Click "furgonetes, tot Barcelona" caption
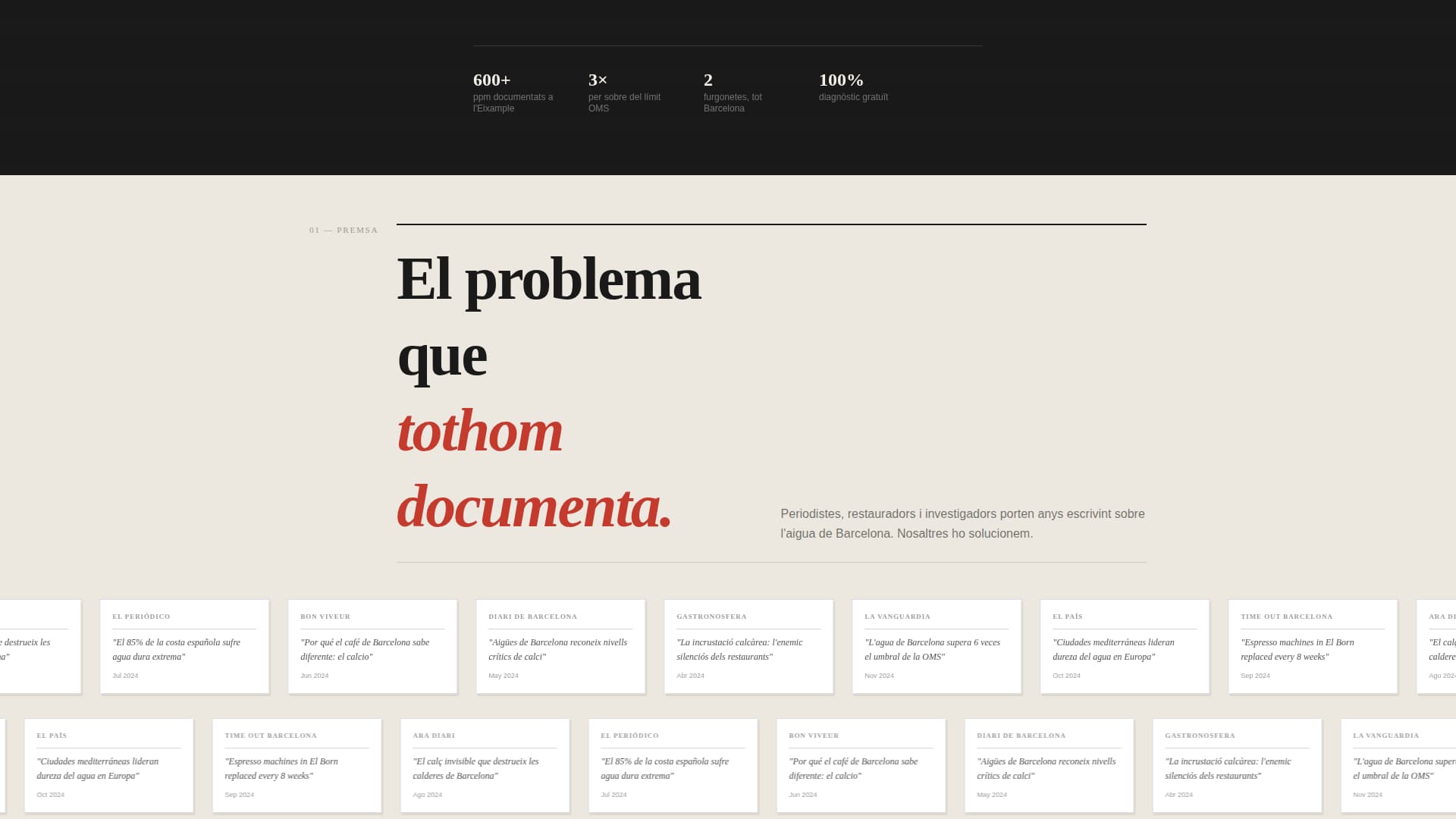 (733, 102)
